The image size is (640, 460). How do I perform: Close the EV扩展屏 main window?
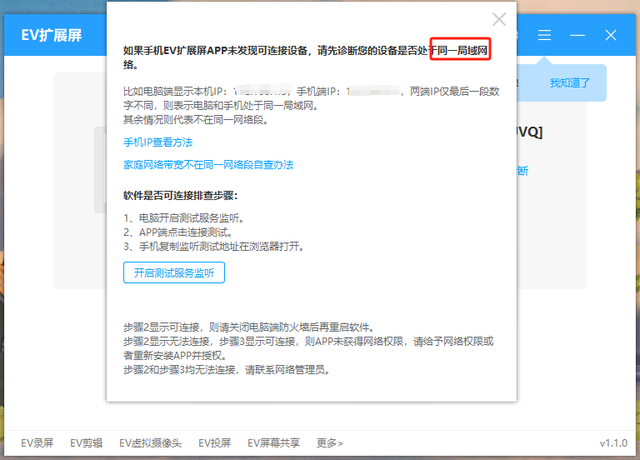611,35
